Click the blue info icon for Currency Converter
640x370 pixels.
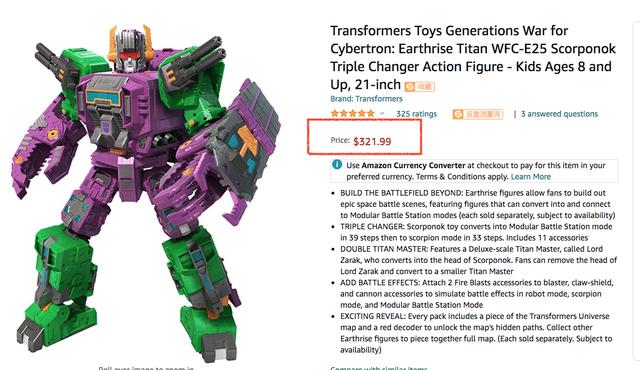pos(337,164)
